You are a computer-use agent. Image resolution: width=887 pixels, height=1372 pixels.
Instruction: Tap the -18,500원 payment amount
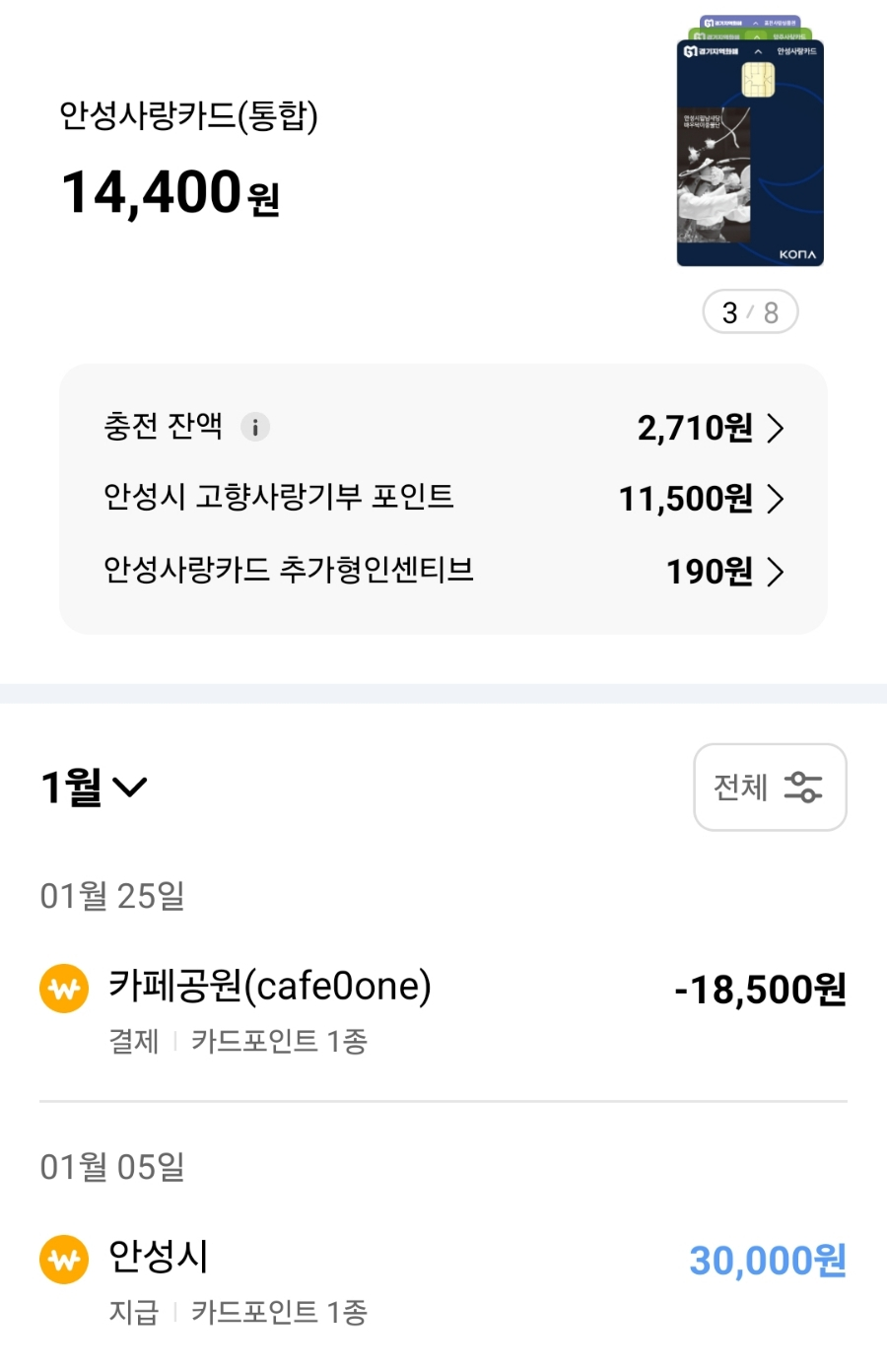pyautogui.click(x=760, y=990)
